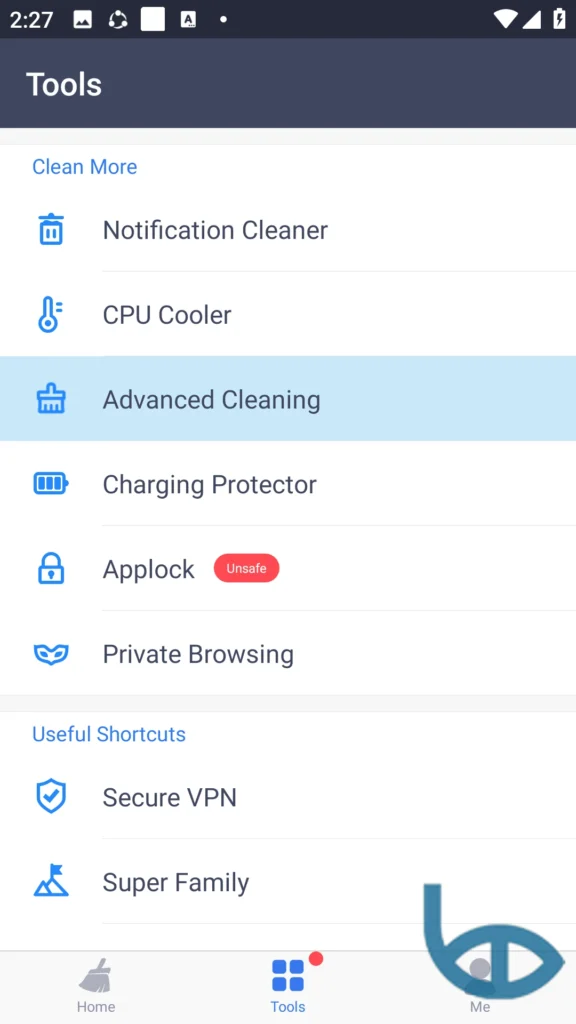Open Secure VPN shortcut label
Viewport: 576px width, 1024px height.
tap(169, 797)
